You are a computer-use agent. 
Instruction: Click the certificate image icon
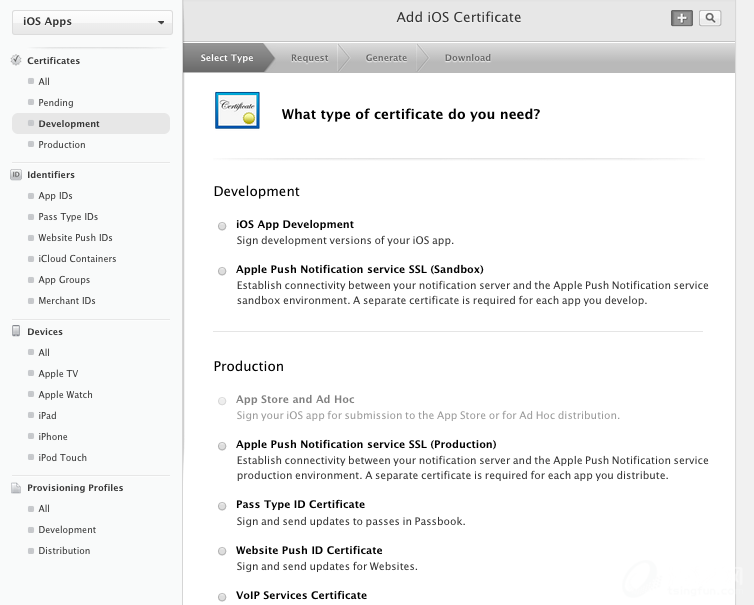238,111
